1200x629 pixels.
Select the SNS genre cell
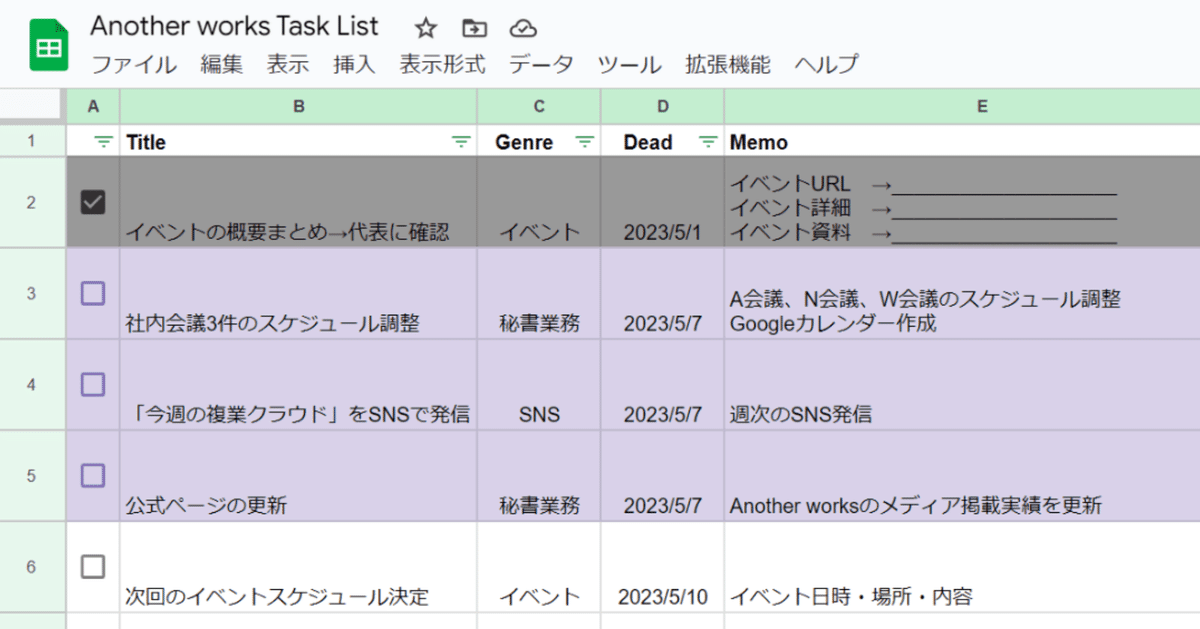click(539, 384)
